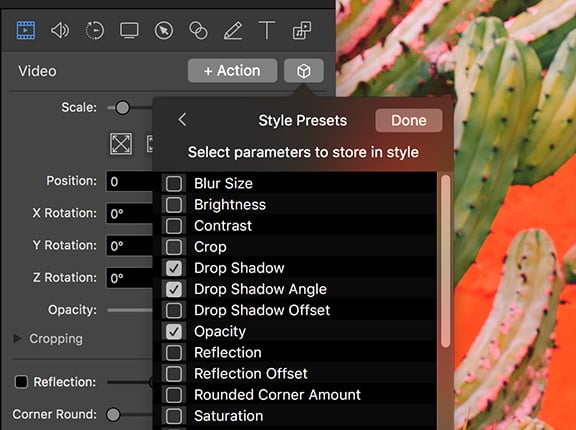Add a new video Action
This screenshot has height=430, width=576.
[232, 71]
